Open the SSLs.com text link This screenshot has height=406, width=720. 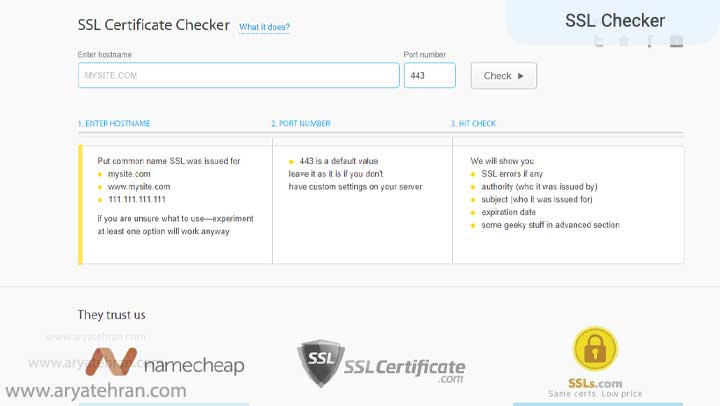pos(595,383)
